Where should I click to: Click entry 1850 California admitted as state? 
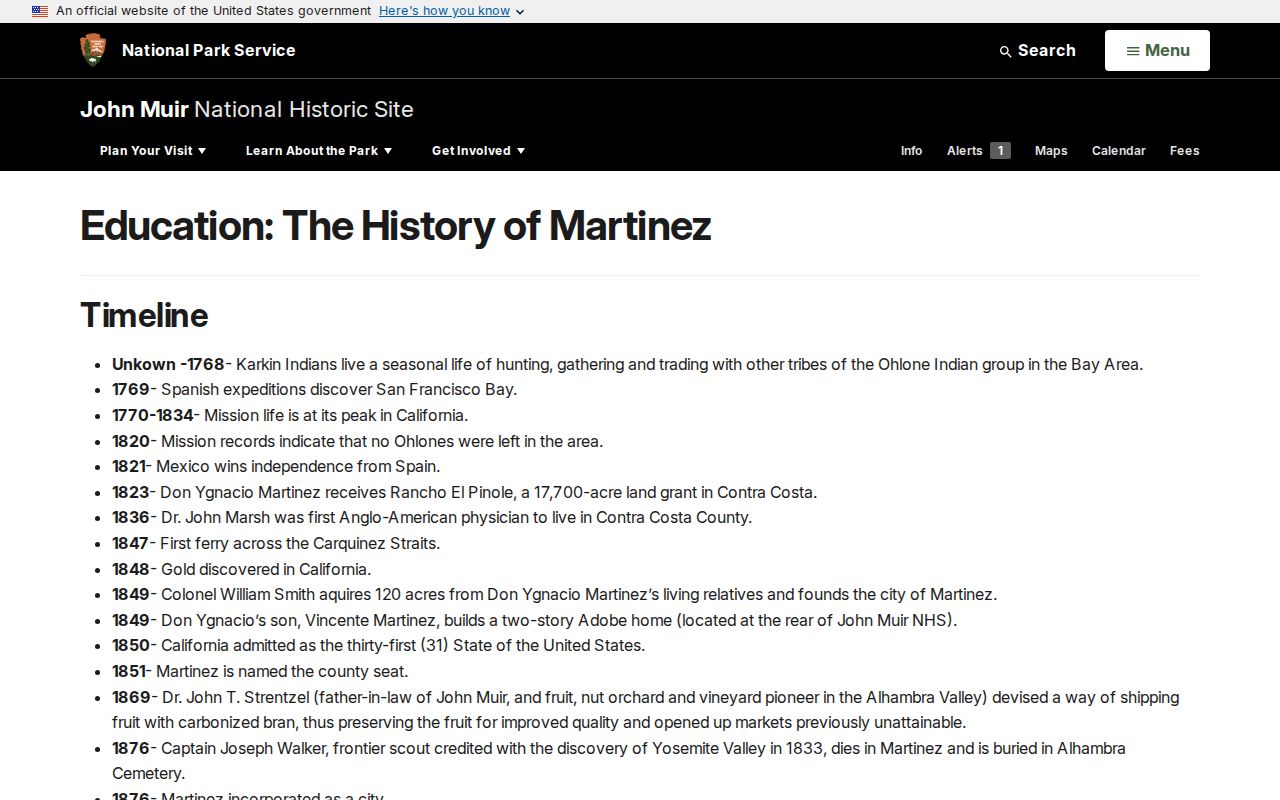pyautogui.click(x=378, y=646)
